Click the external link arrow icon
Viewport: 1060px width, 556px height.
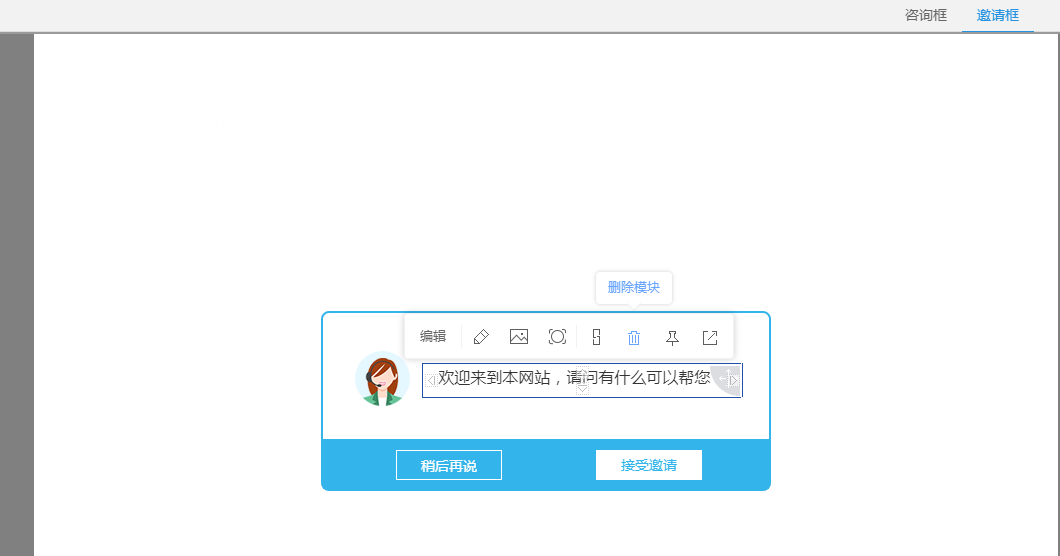click(x=710, y=338)
